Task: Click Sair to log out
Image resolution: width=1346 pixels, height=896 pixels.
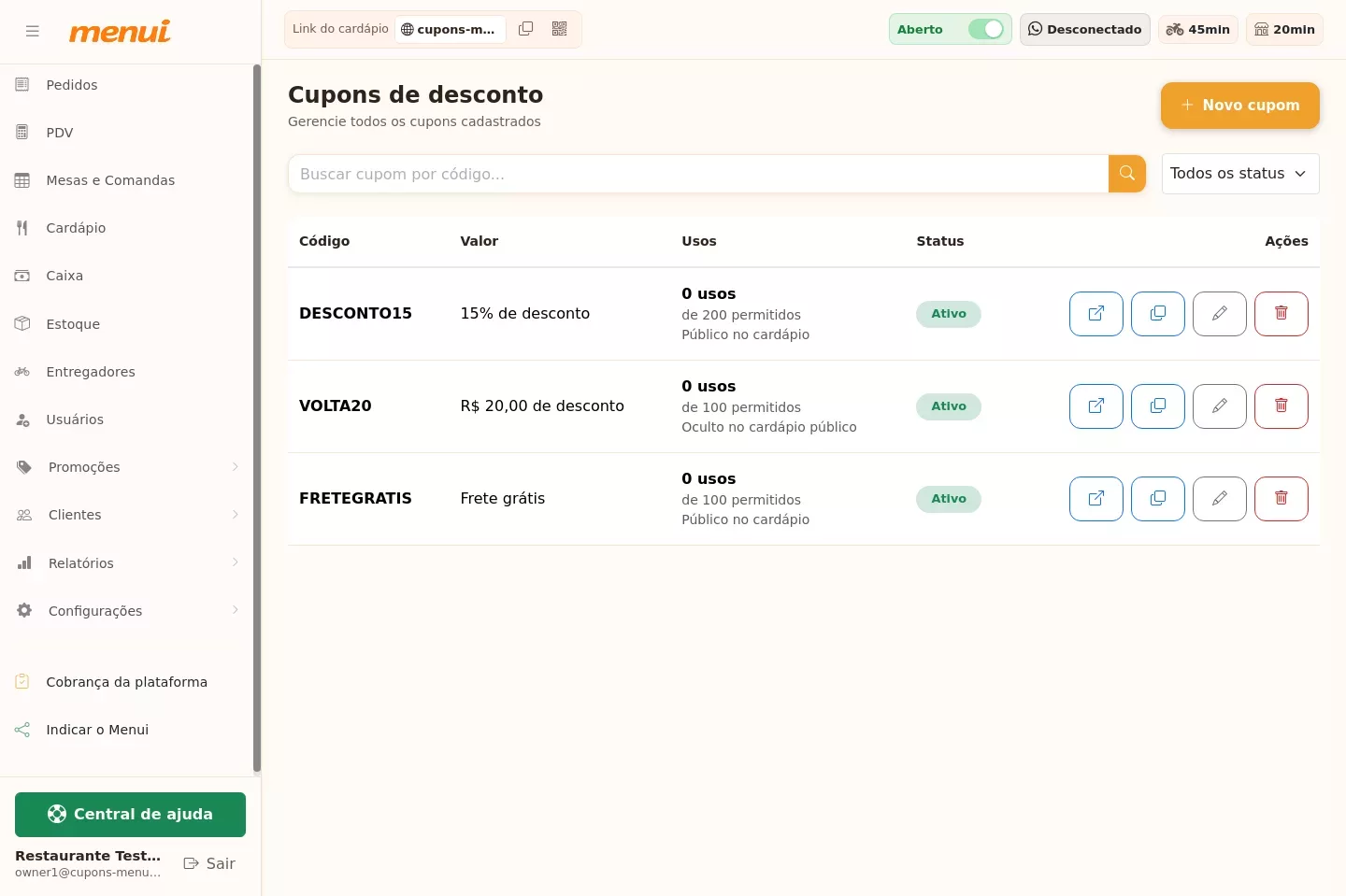Action: (x=209, y=864)
